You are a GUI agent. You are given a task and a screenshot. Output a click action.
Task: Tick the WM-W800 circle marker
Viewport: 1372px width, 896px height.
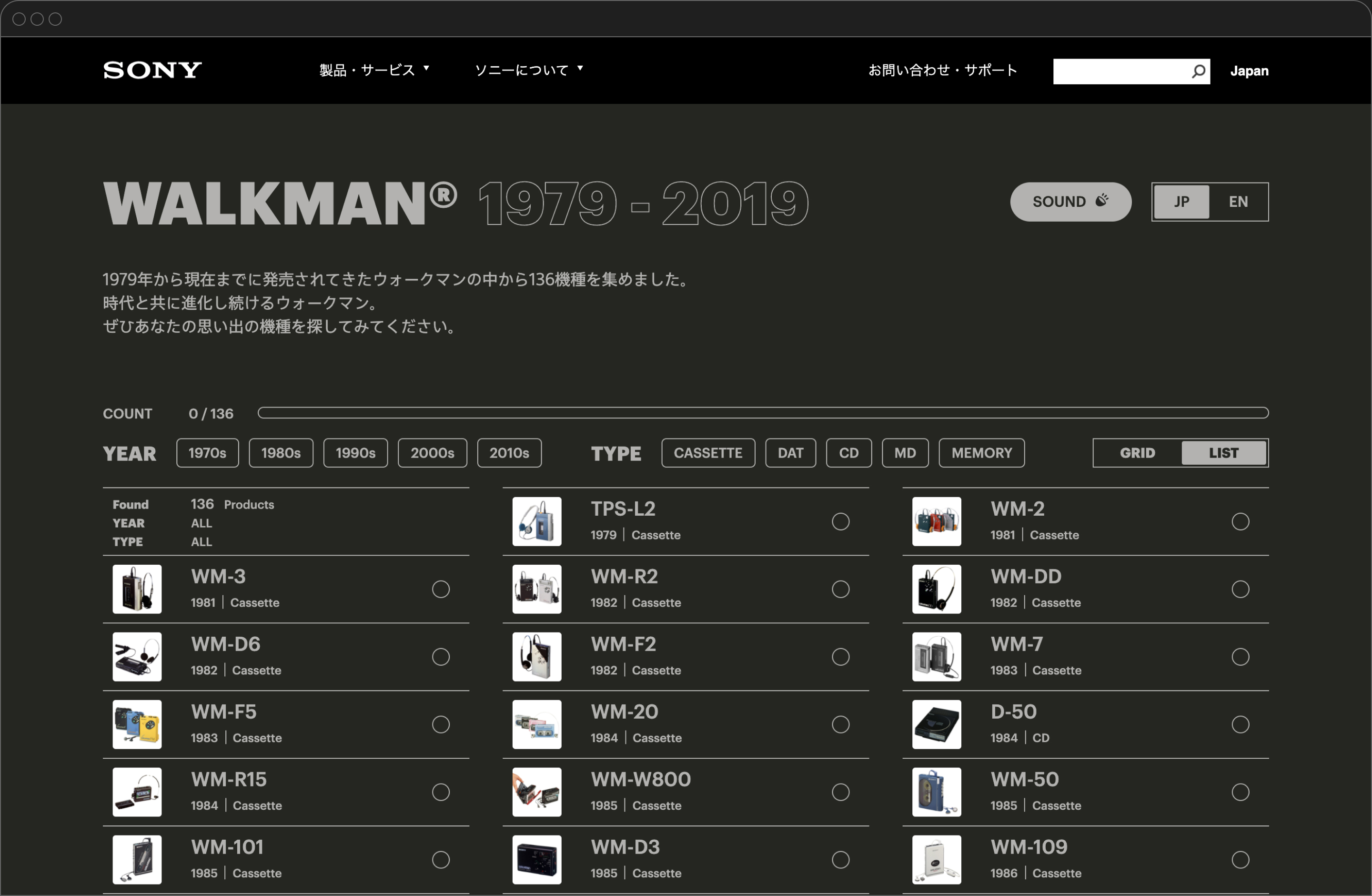[x=840, y=792]
